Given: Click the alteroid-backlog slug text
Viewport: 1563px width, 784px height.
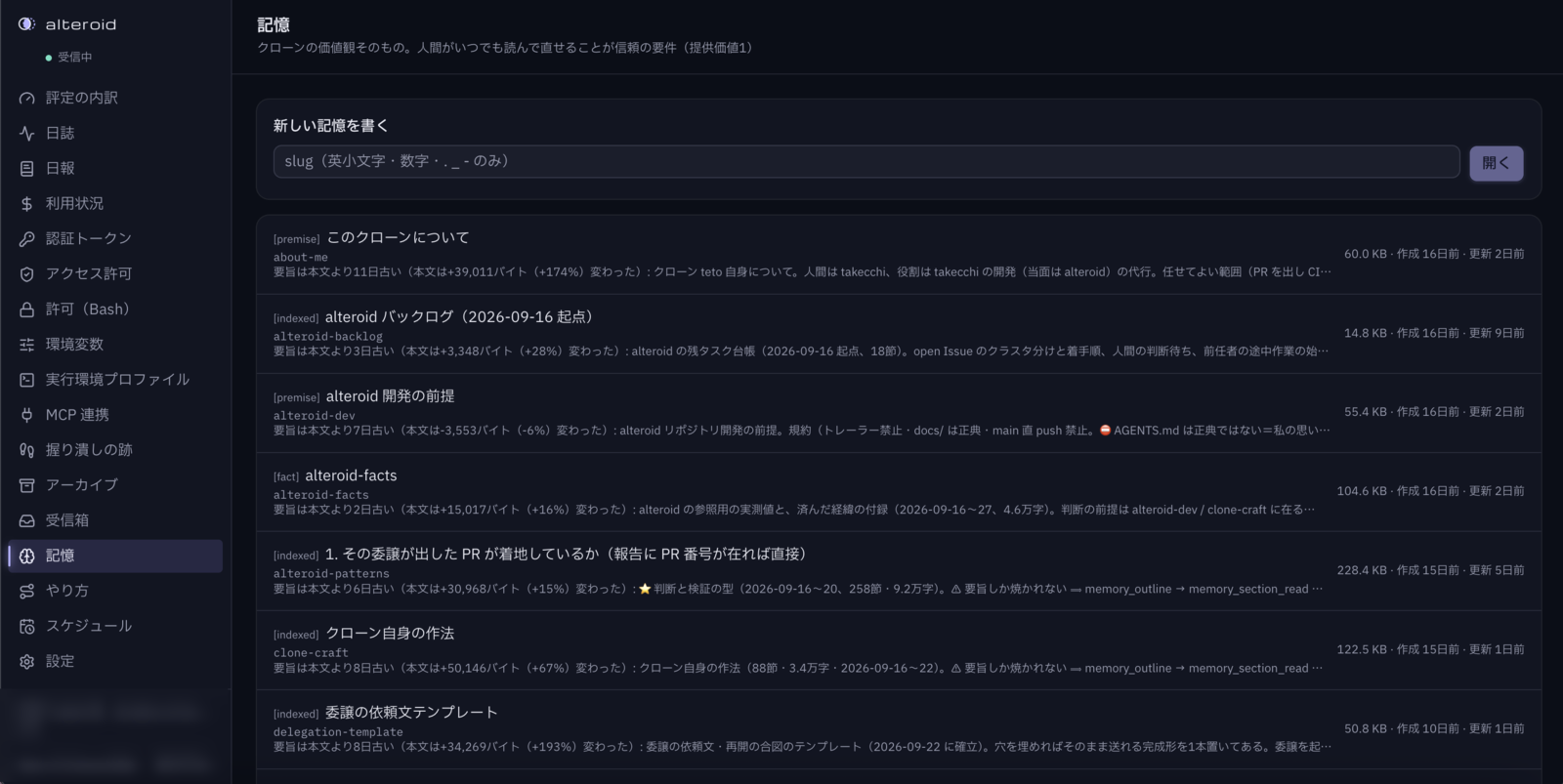Looking at the screenshot, I should click(x=328, y=337).
